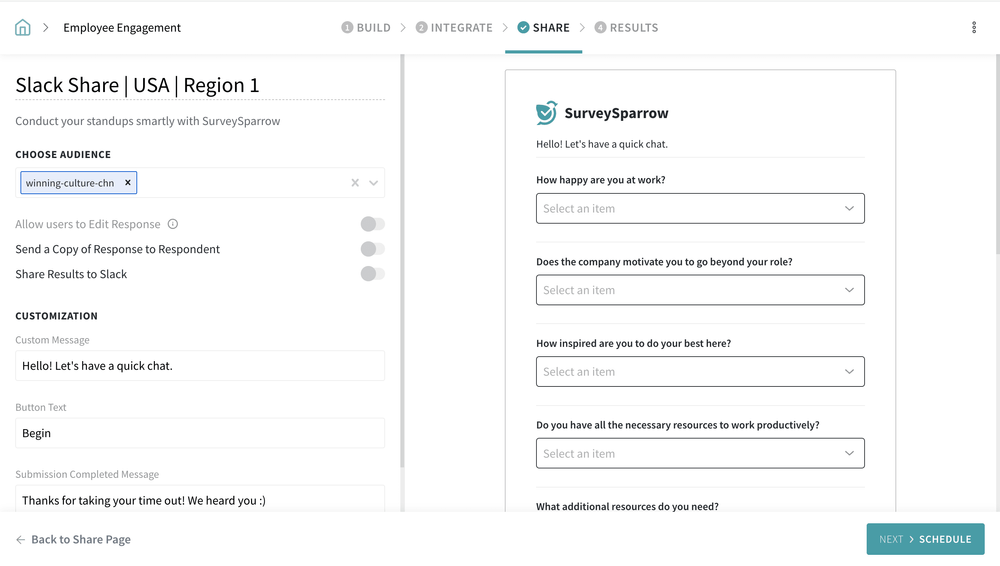Image resolution: width=1000 pixels, height=566 pixels.
Task: Clear all selected audiences with X icon
Action: 355,183
